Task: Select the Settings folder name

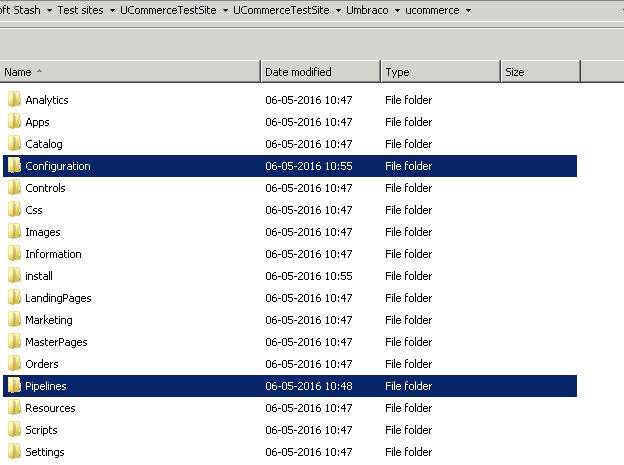Action: point(45,452)
